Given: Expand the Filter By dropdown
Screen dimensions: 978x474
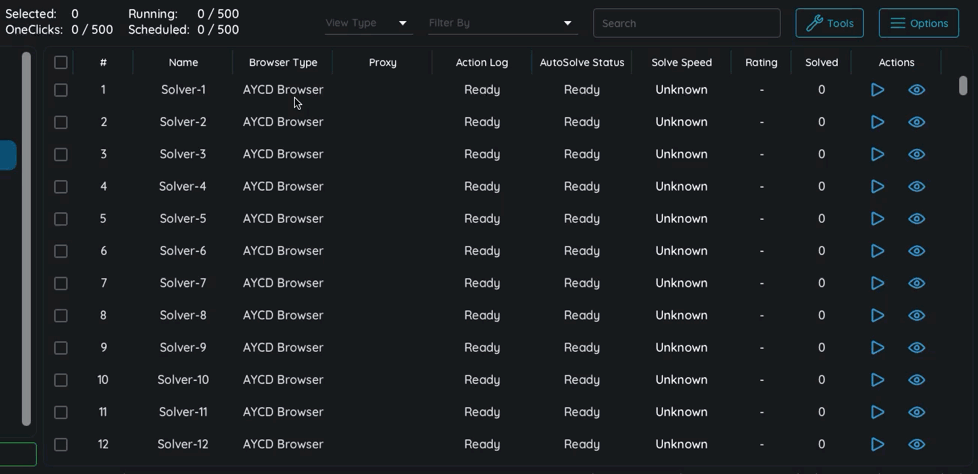Looking at the screenshot, I should tap(501, 23).
